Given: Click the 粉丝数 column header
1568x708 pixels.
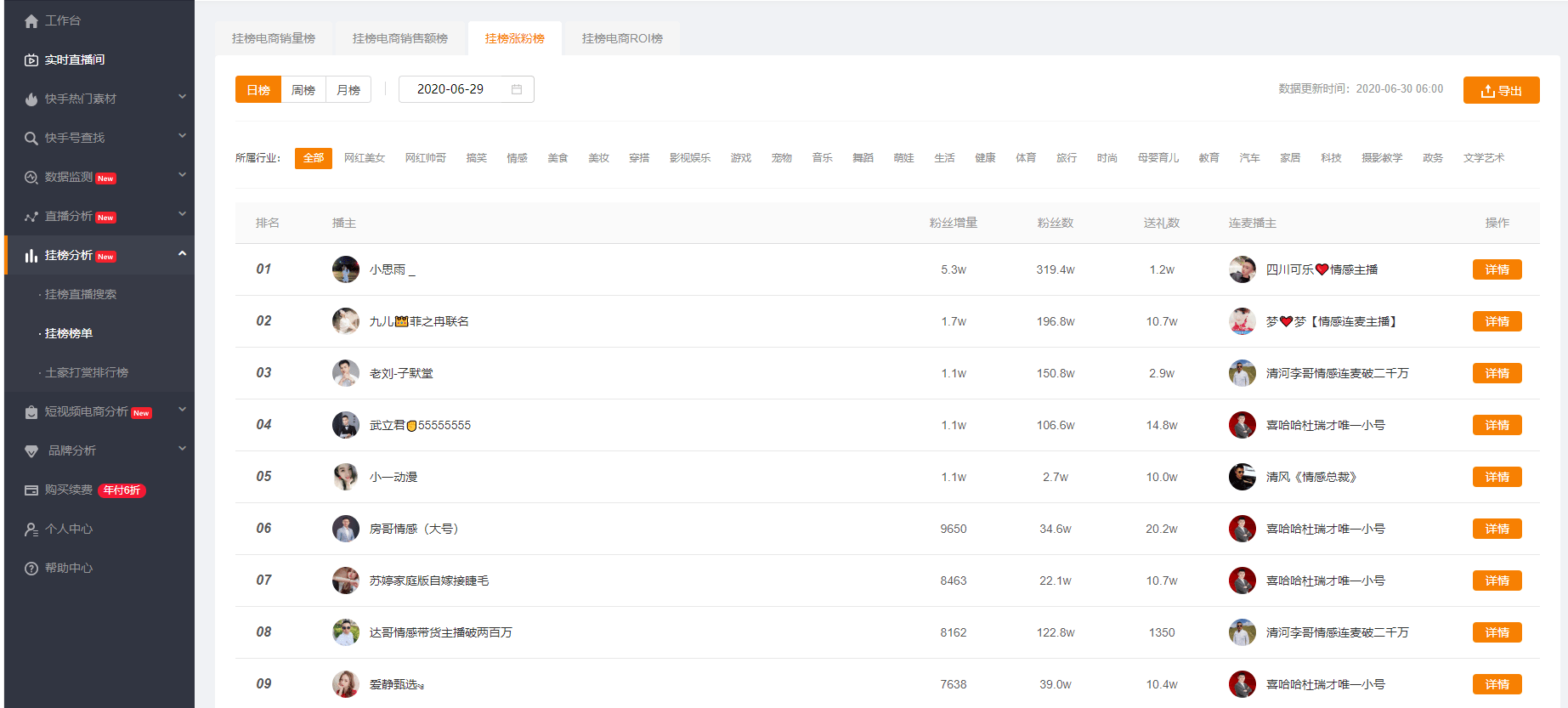Looking at the screenshot, I should pyautogui.click(x=1056, y=223).
